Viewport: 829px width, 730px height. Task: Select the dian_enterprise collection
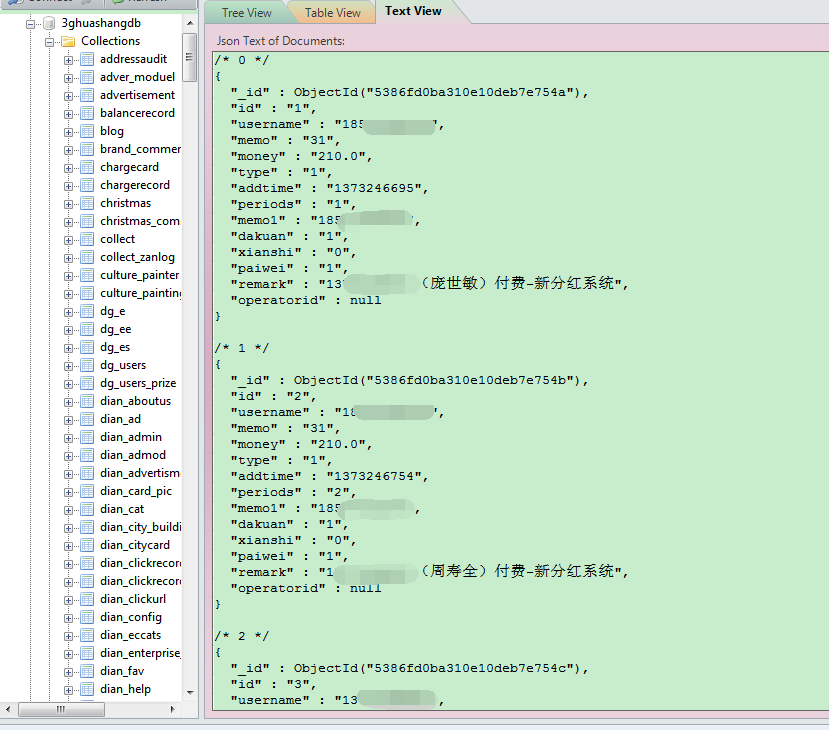[141, 653]
